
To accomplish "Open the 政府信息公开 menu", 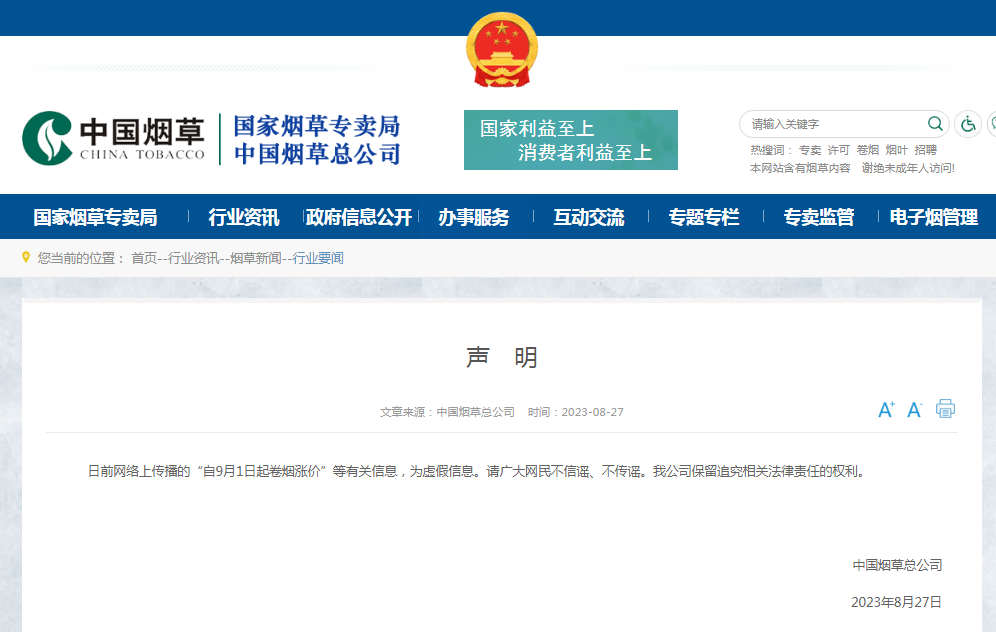I will click(x=359, y=217).
